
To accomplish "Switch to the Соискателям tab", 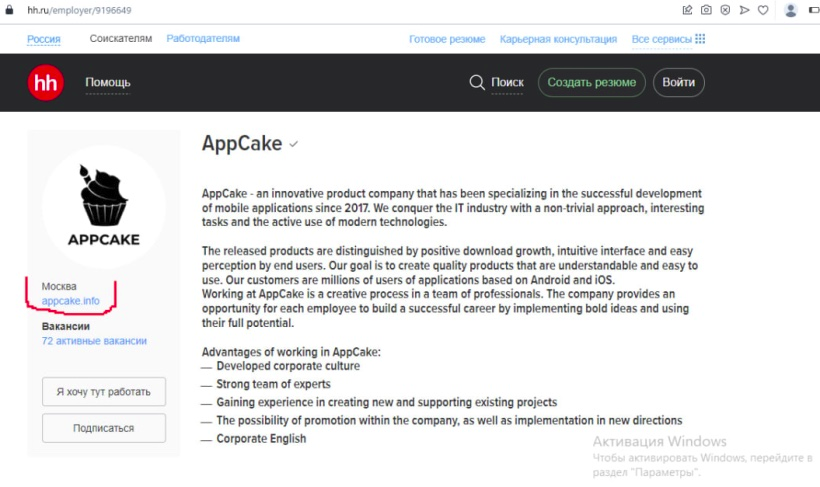I will pyautogui.click(x=121, y=39).
